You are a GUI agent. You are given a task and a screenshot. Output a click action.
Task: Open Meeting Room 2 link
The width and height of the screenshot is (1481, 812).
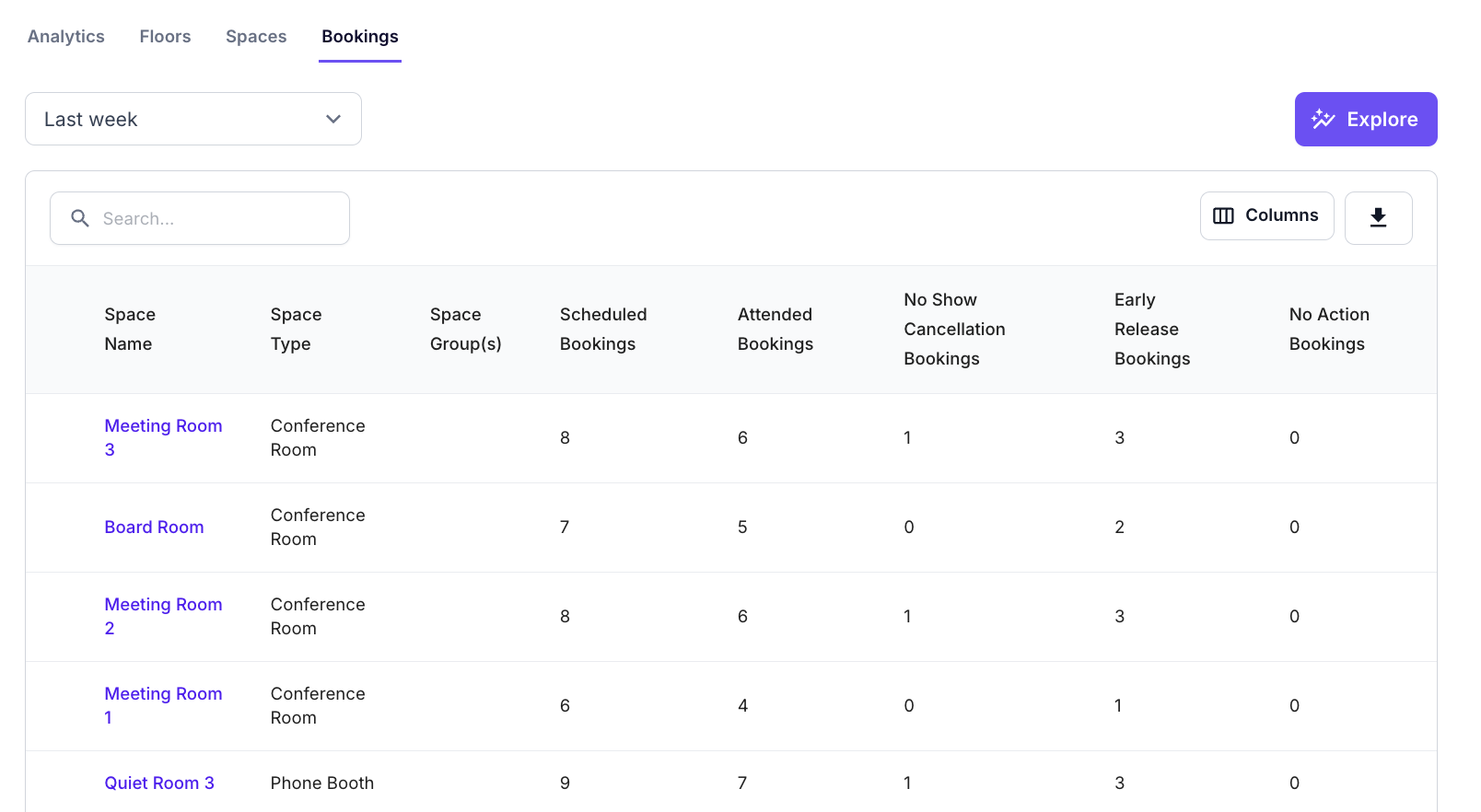(x=163, y=616)
